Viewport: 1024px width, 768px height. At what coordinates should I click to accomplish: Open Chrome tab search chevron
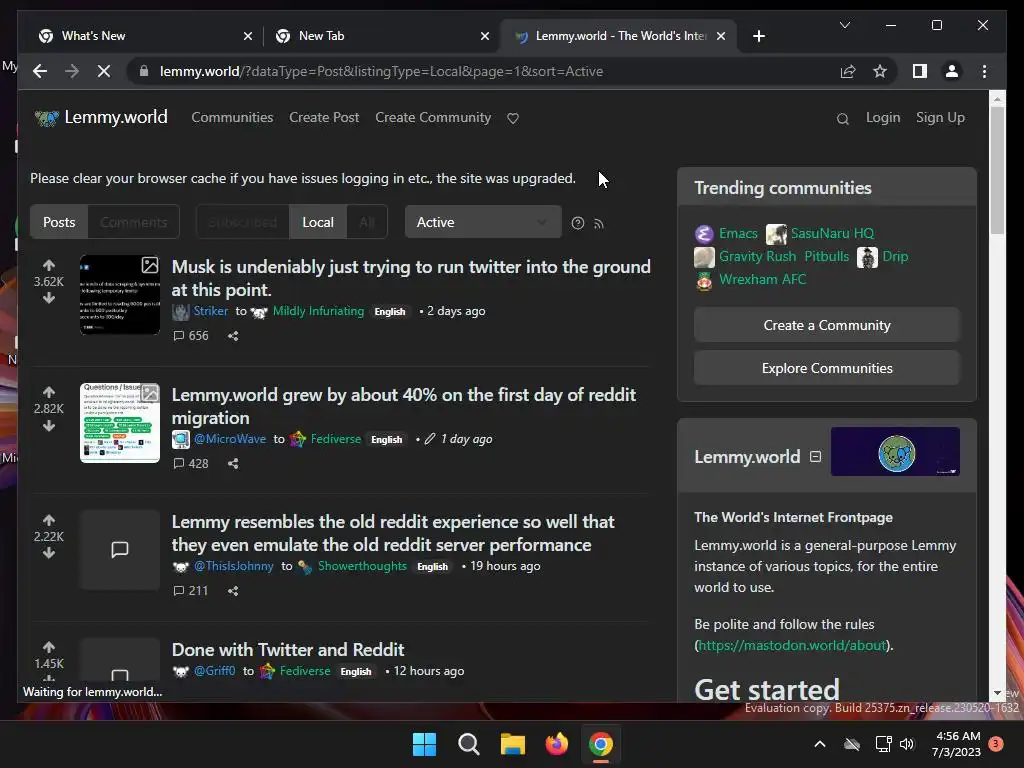tap(844, 25)
